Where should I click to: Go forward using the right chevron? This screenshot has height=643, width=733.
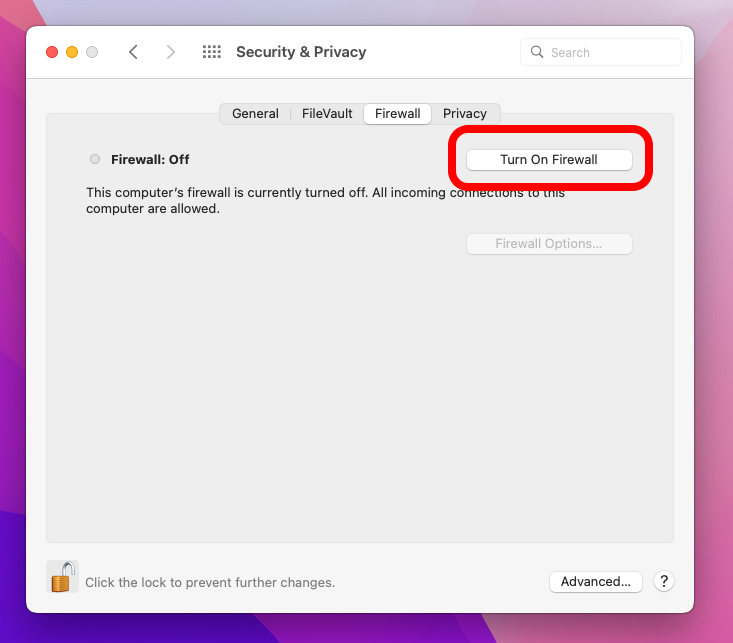(x=171, y=52)
